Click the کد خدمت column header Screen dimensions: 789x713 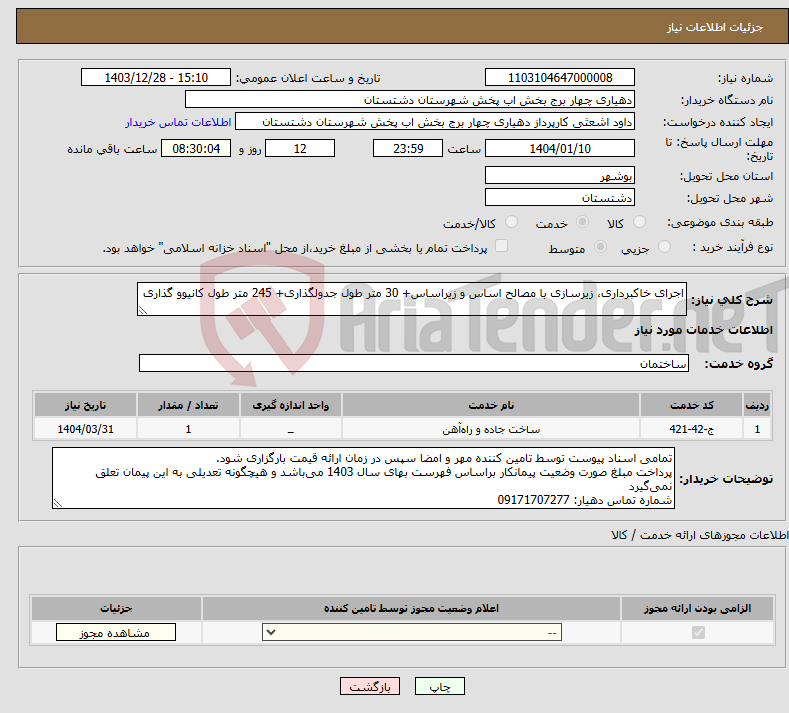(691, 405)
